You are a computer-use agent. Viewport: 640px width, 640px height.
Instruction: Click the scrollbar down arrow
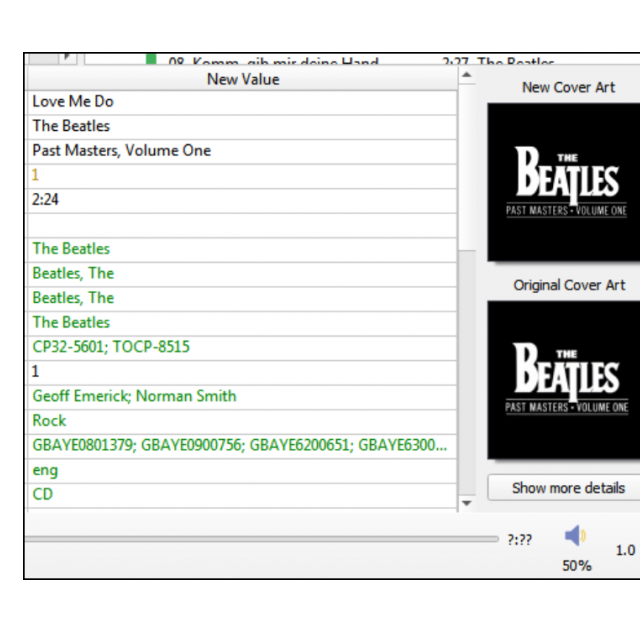tap(467, 503)
